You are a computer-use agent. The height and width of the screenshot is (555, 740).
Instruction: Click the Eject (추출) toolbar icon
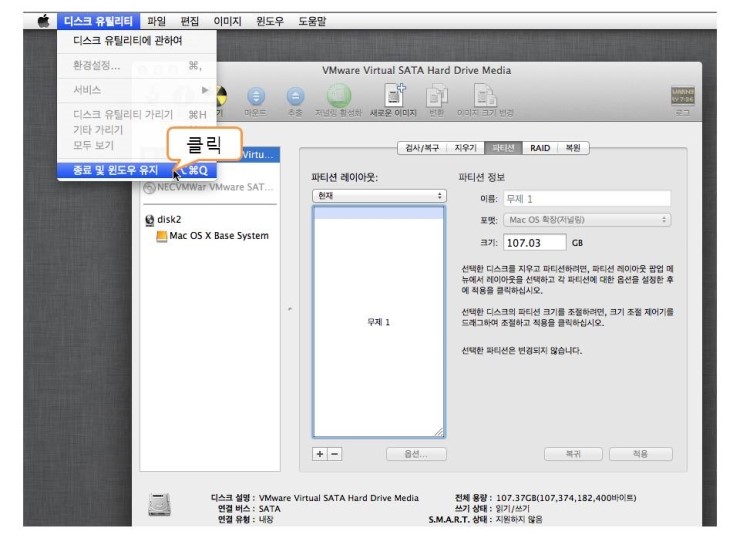[x=295, y=97]
